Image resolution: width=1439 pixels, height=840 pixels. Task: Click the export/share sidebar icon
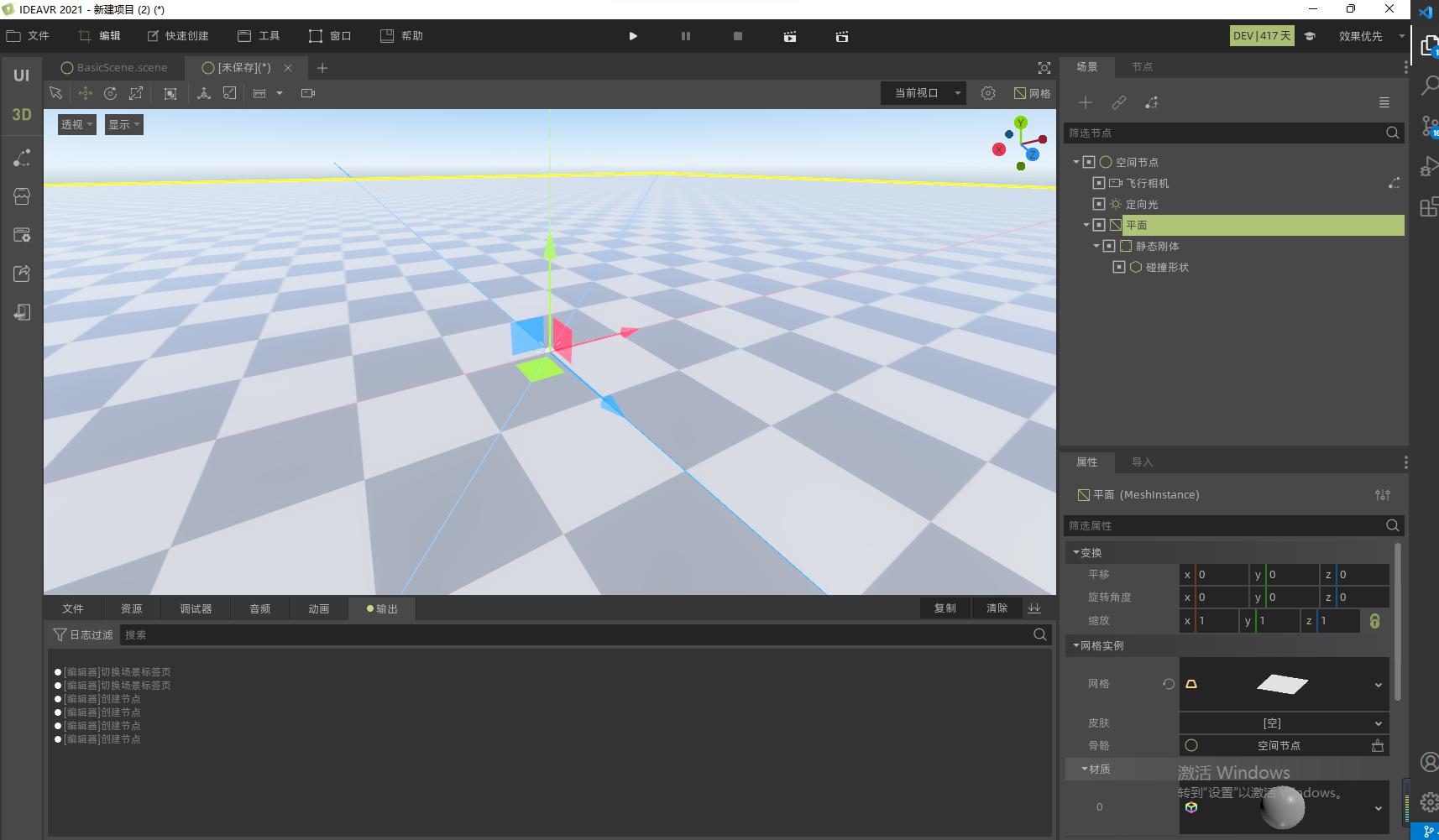pos(22,274)
